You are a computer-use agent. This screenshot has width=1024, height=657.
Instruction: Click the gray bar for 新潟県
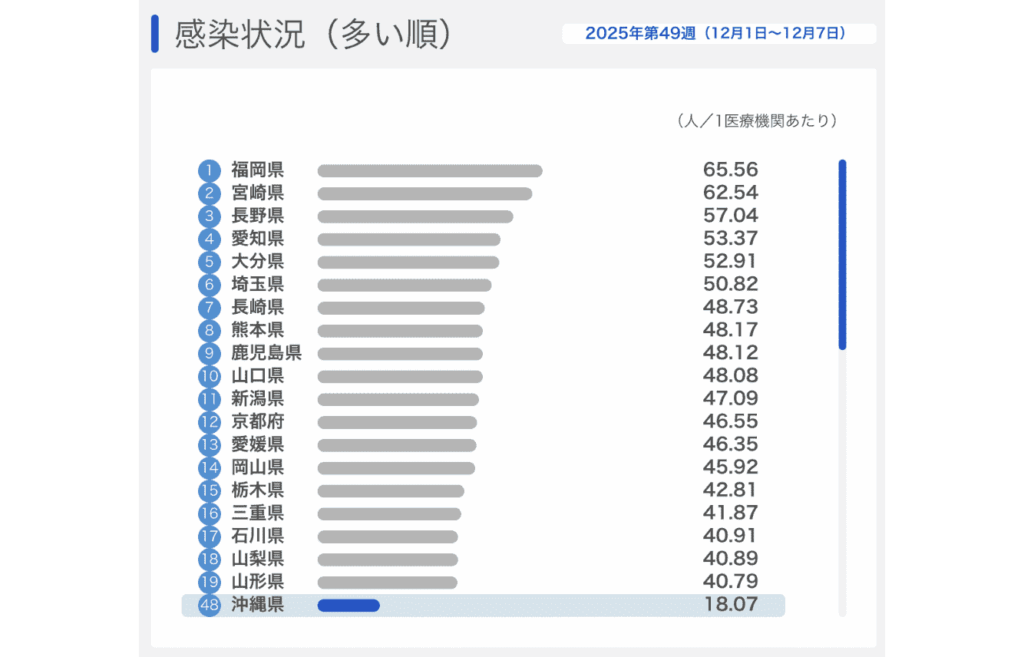coord(398,400)
